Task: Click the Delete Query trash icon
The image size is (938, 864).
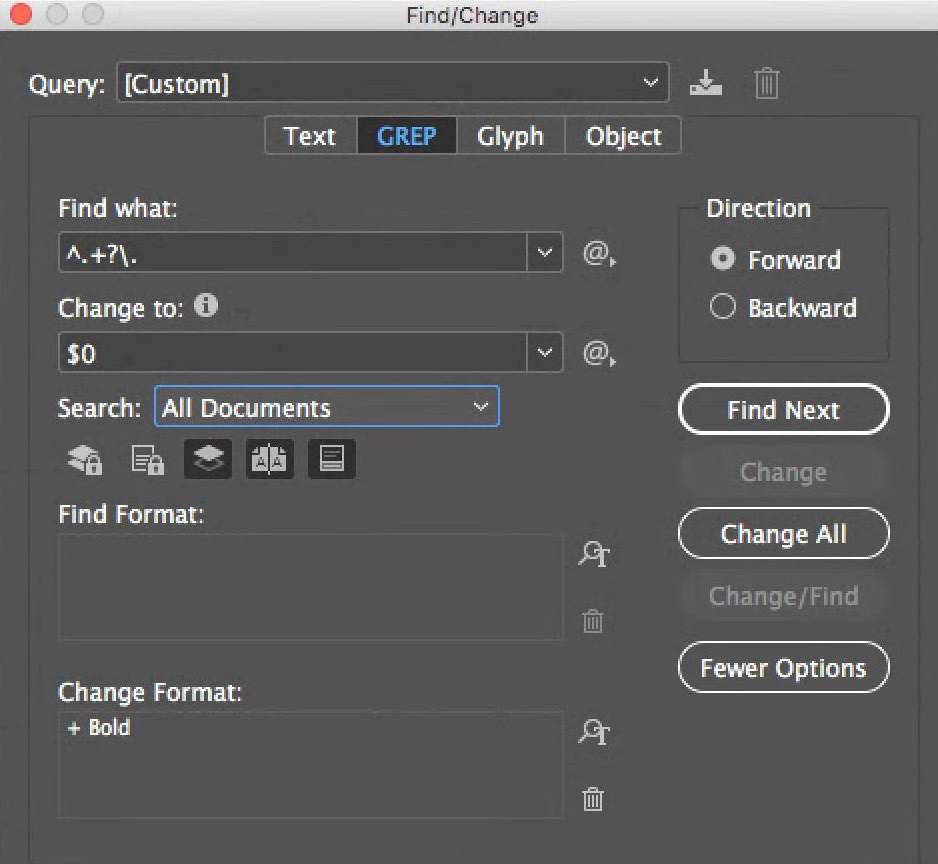Action: click(766, 84)
